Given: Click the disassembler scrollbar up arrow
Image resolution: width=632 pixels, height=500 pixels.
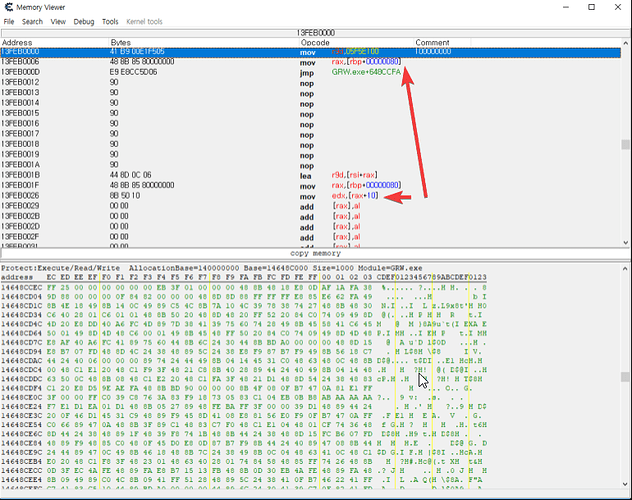Looking at the screenshot, I should pos(625,43).
